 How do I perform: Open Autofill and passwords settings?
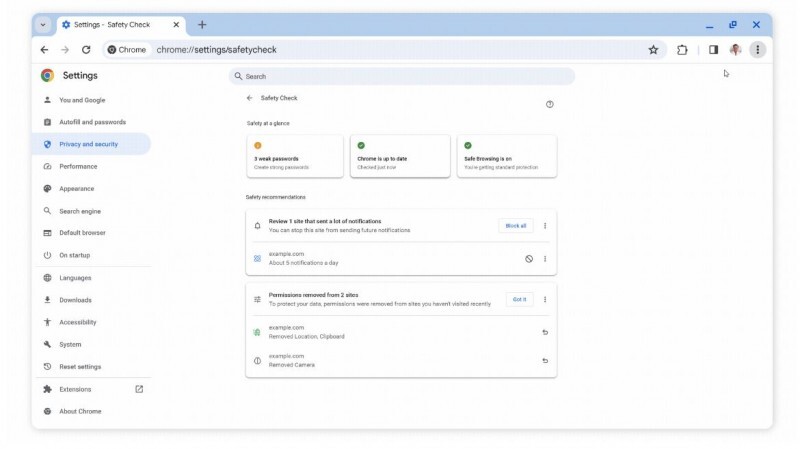coord(92,122)
